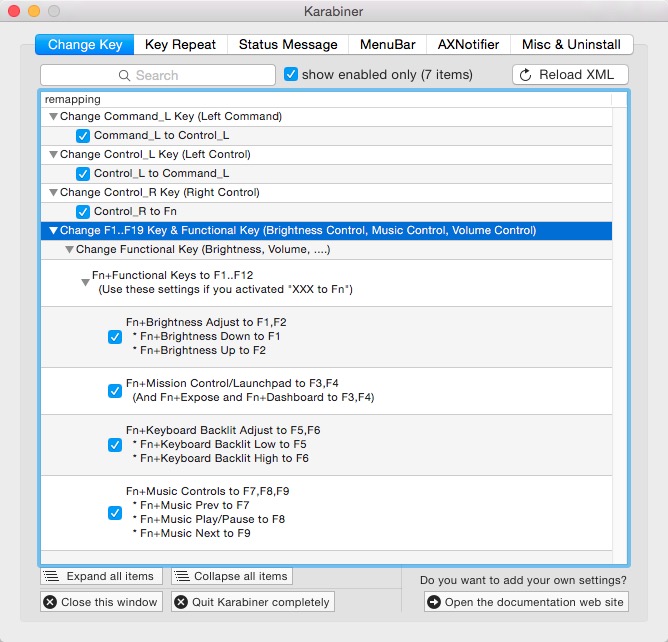This screenshot has width=668, height=642.
Task: Open the Misc & Uninstall tab
Action: coord(571,44)
